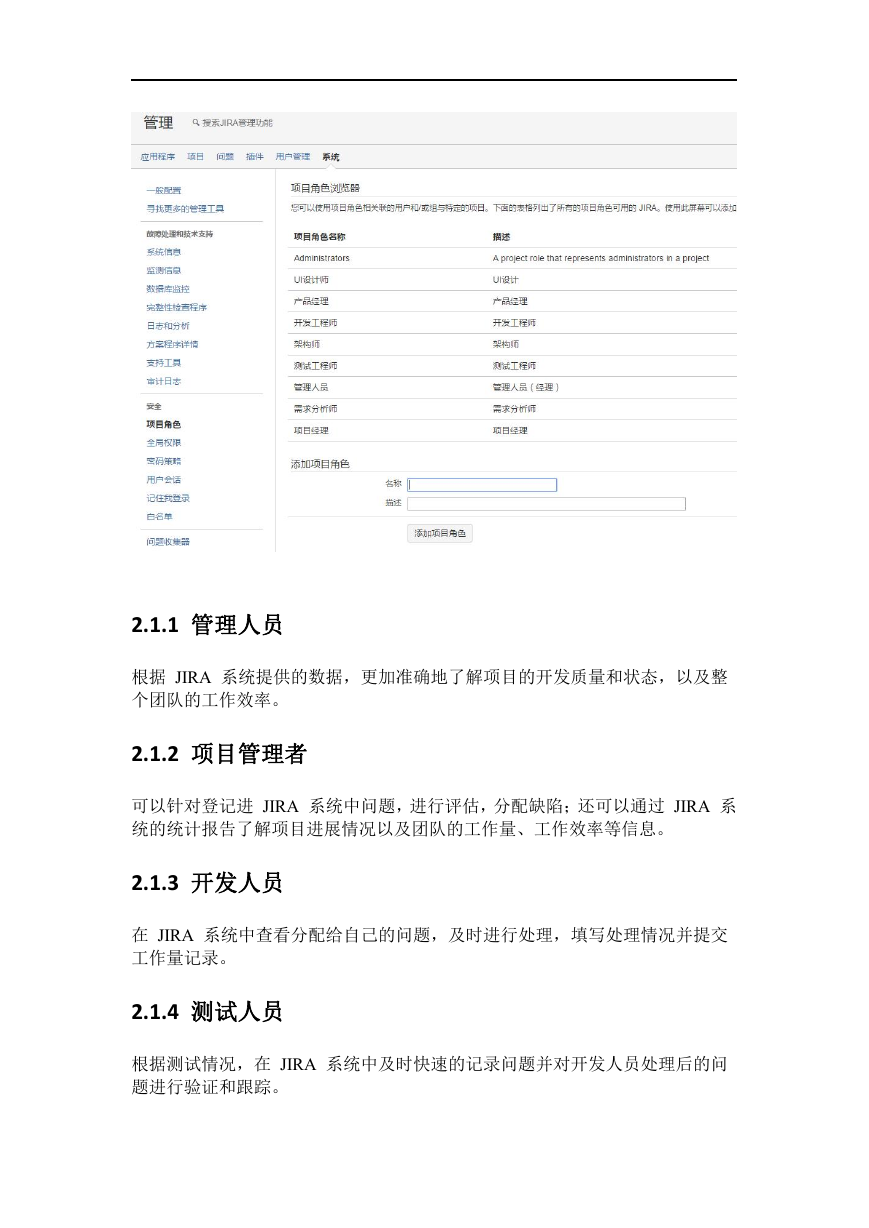Open the 应用程序 tab

point(158,157)
